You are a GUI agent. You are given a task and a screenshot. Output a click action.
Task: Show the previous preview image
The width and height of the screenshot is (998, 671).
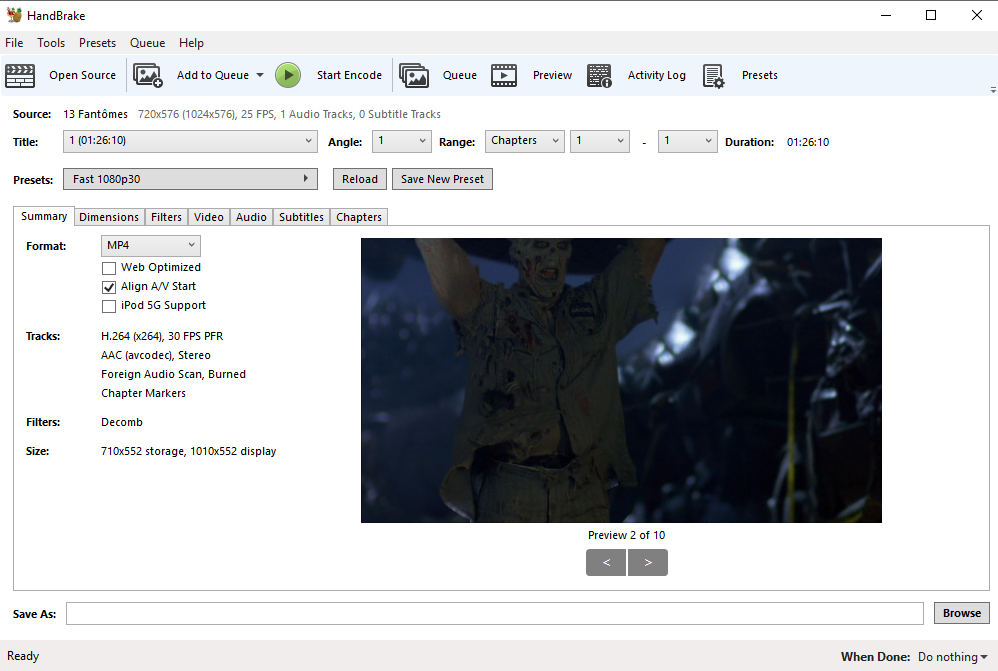pos(606,562)
